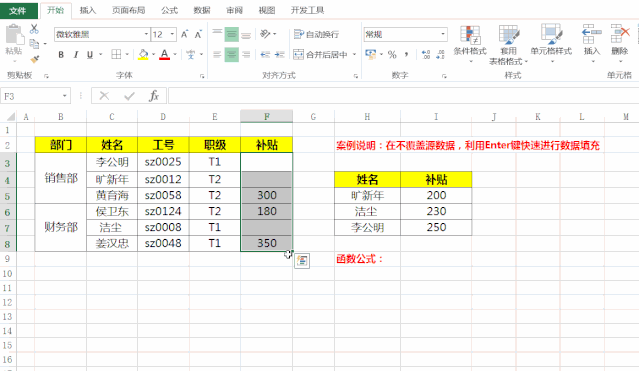The height and width of the screenshot is (371, 639).
Task: Increase decimal places
Action: point(426,55)
